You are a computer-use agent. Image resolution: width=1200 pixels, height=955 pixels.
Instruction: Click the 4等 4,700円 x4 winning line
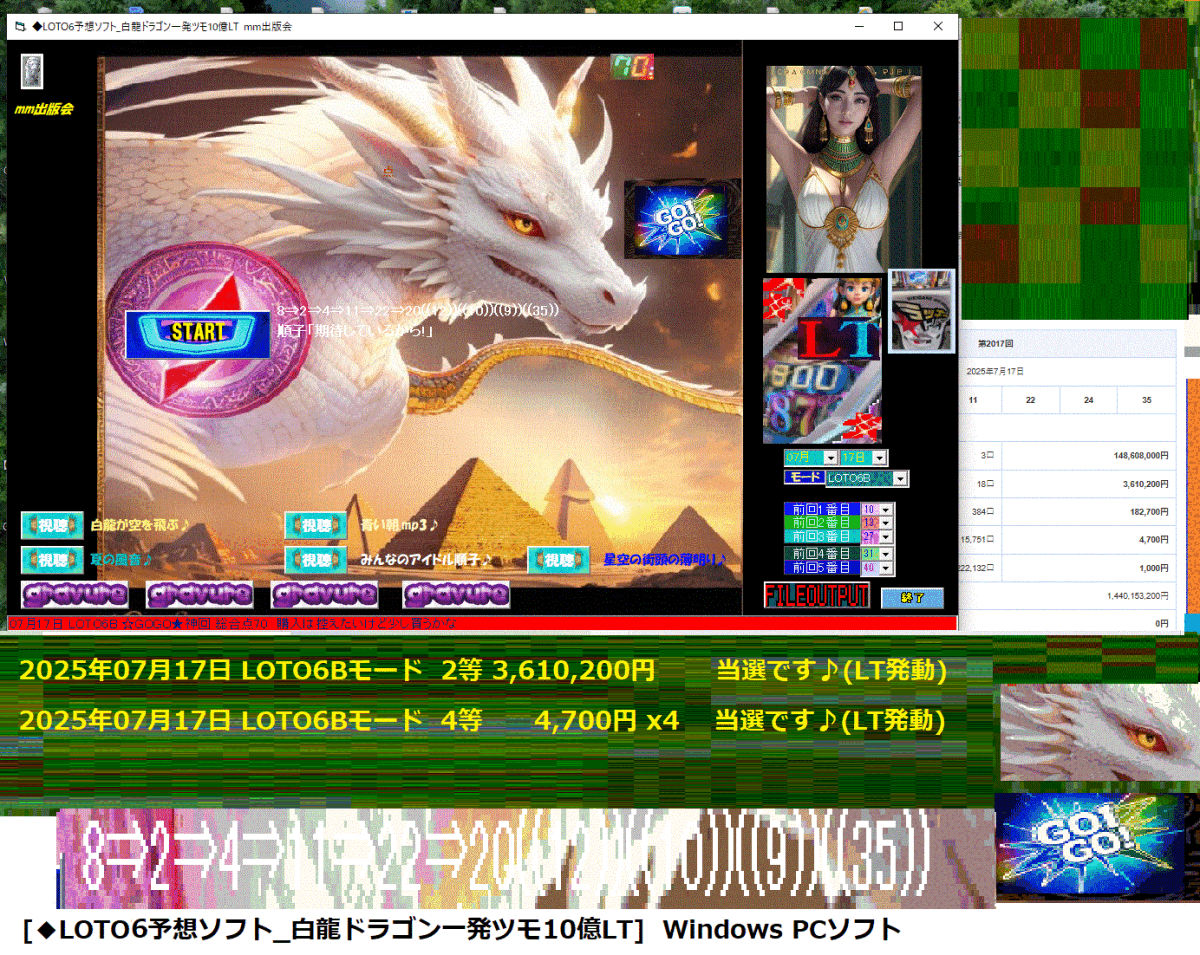(x=482, y=720)
